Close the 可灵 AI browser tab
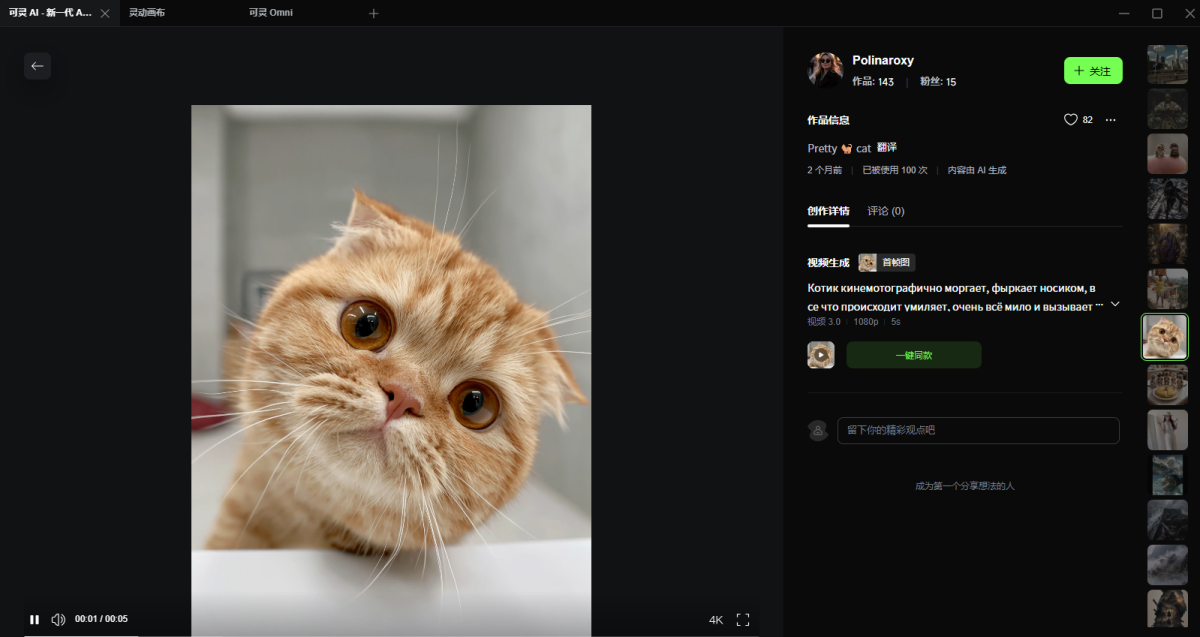The width and height of the screenshot is (1200, 637). pyautogui.click(x=105, y=13)
